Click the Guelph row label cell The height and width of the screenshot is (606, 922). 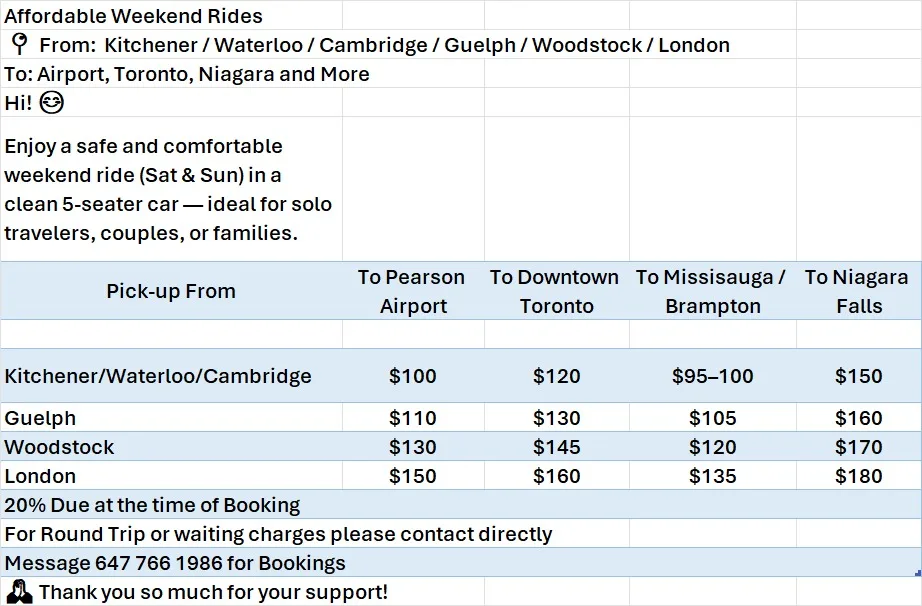tap(172, 417)
